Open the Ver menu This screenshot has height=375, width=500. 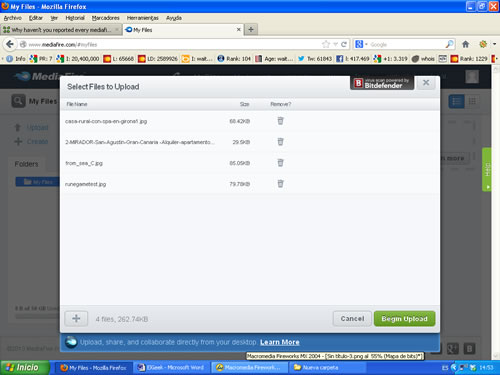[x=54, y=18]
